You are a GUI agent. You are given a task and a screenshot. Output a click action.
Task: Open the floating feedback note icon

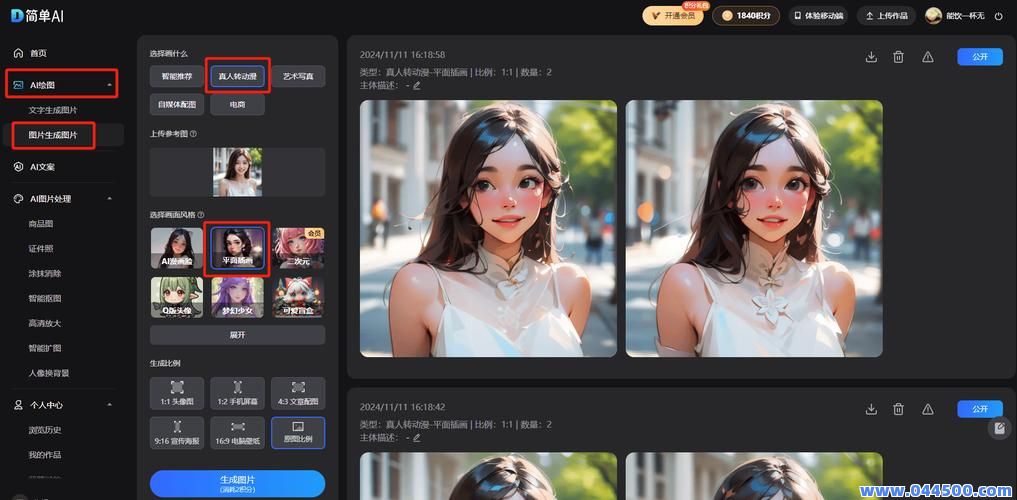998,428
